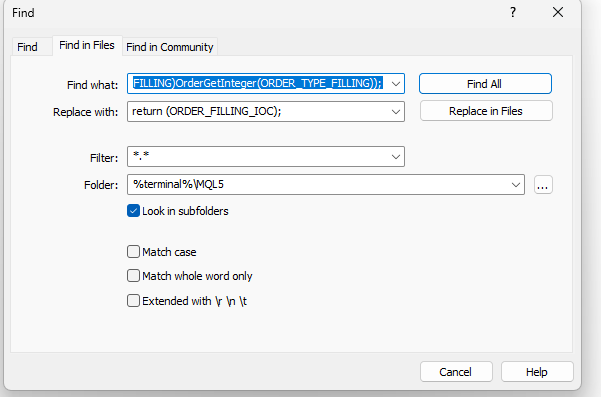Click the question mark help icon
This screenshot has height=397, width=601.
(x=513, y=12)
